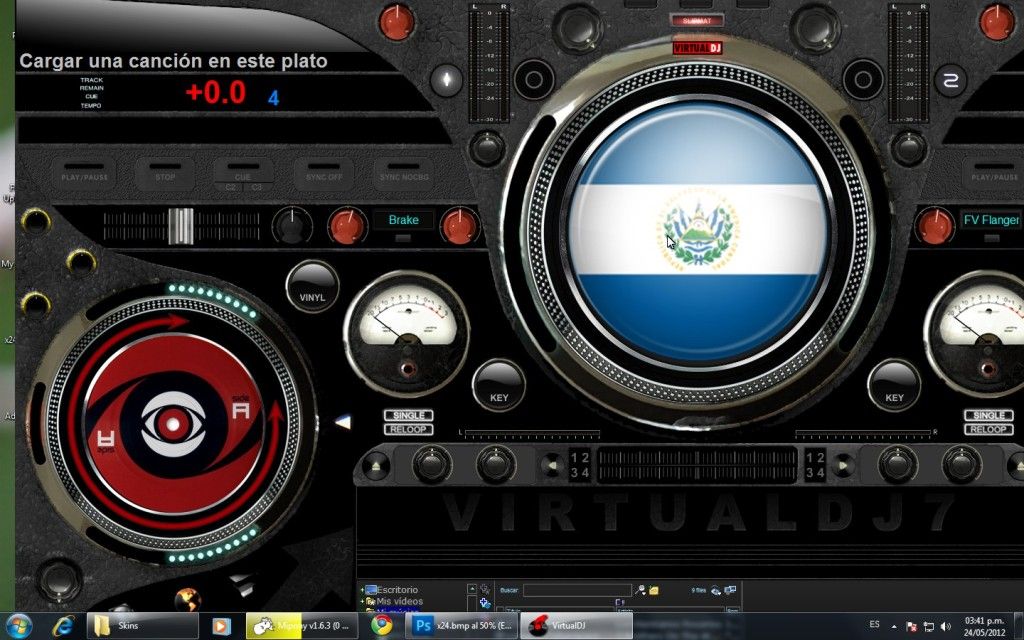Click the PLAY/PAUSE button on left deck
The image size is (1024, 640).
tap(84, 174)
